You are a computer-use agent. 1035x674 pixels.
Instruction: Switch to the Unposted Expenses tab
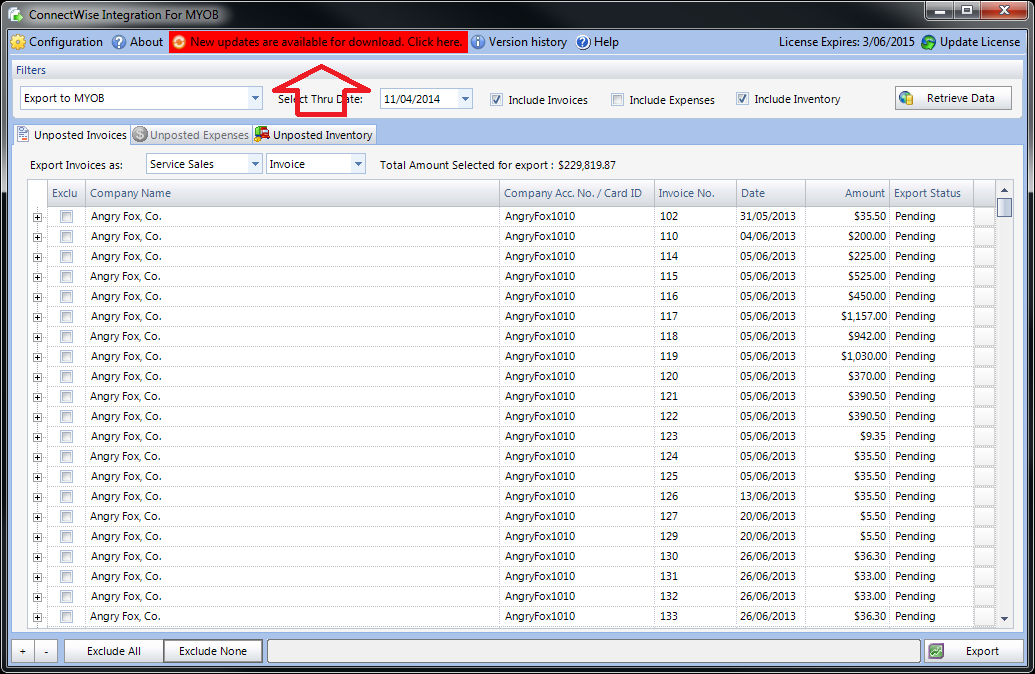coord(191,135)
